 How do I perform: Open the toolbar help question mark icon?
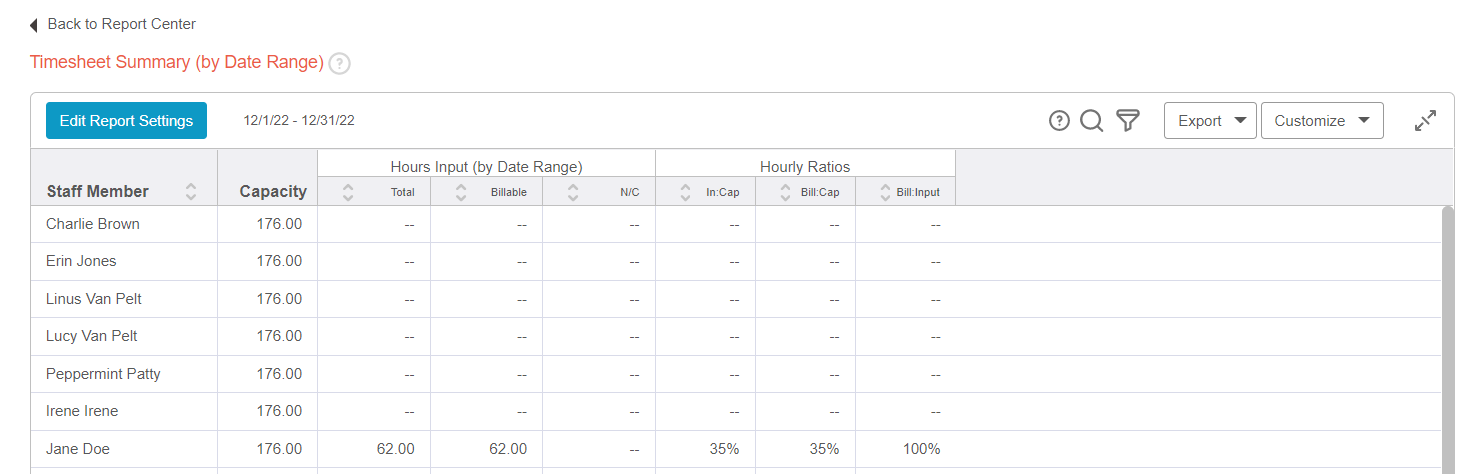tap(1059, 121)
